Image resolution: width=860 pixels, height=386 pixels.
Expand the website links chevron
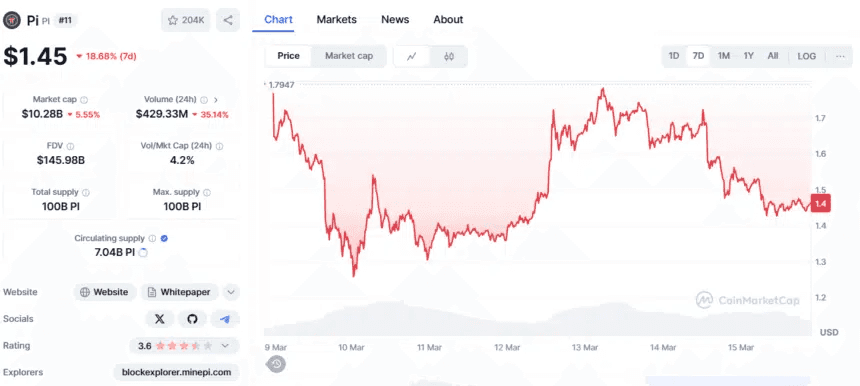point(231,292)
